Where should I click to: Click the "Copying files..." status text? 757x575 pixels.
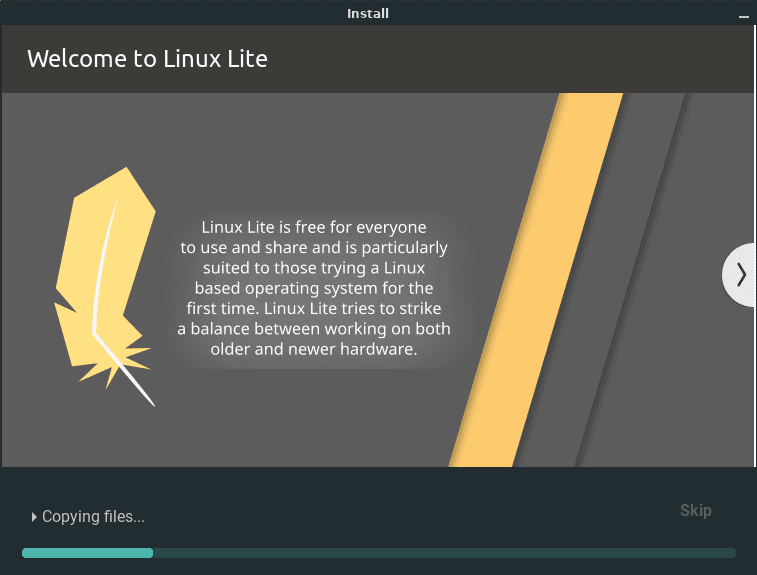coord(93,517)
